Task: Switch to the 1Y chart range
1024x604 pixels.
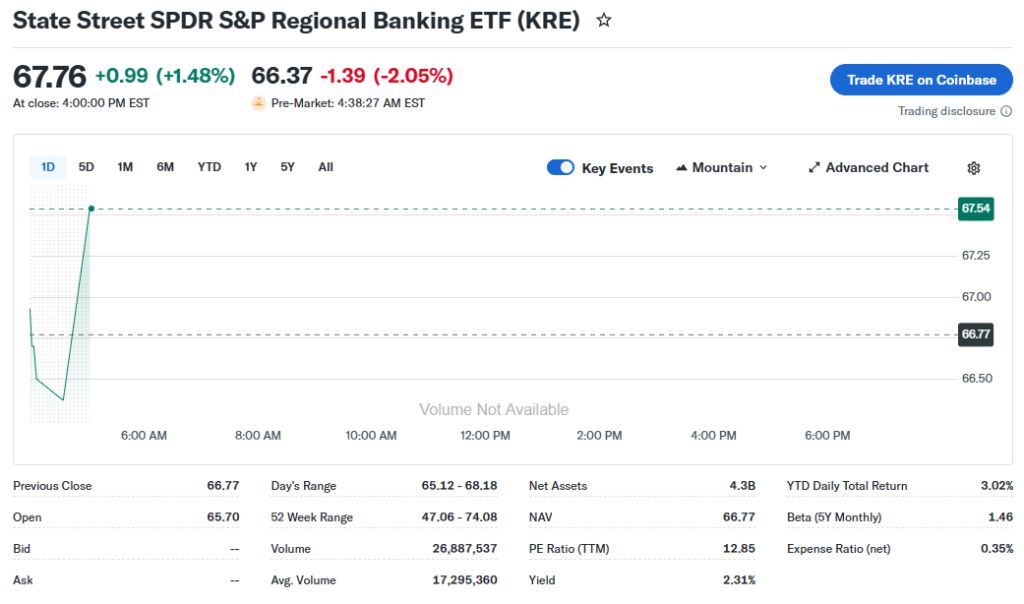Action: click(251, 167)
